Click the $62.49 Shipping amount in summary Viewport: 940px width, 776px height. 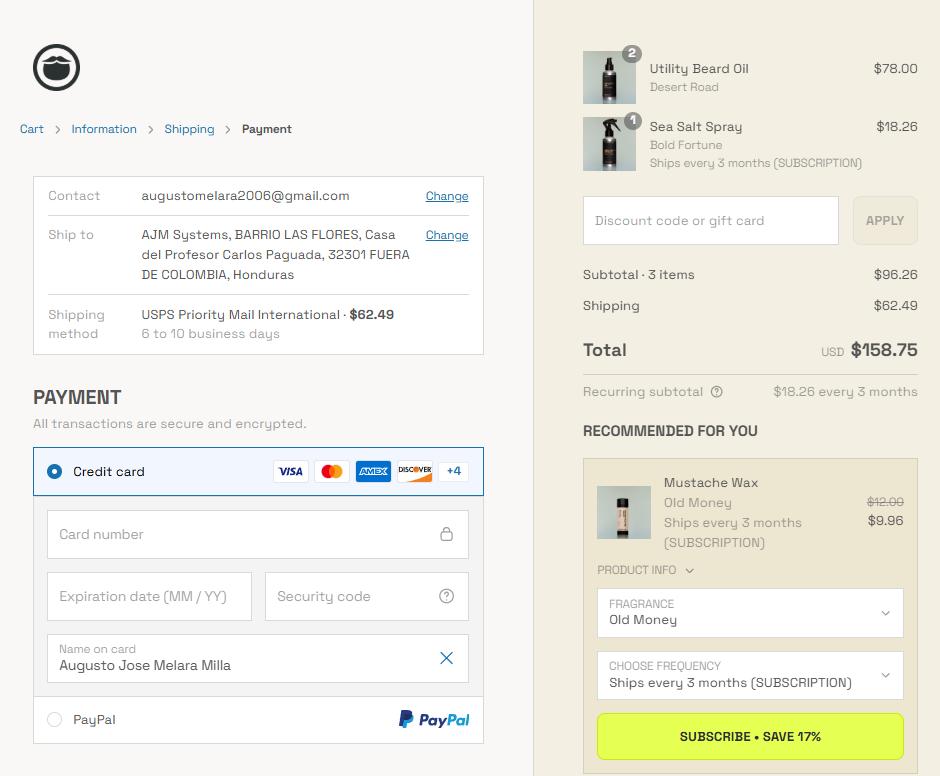[x=895, y=306]
